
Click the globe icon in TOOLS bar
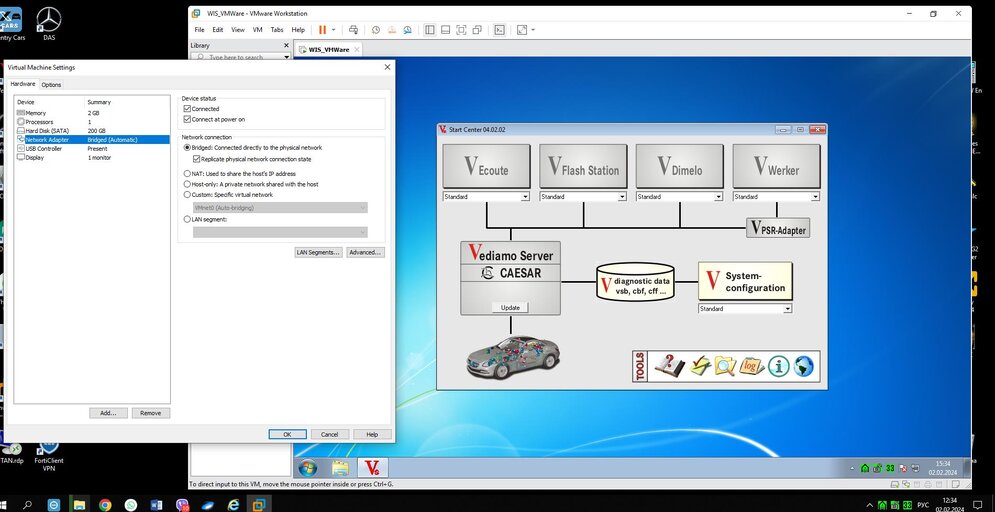coord(803,366)
